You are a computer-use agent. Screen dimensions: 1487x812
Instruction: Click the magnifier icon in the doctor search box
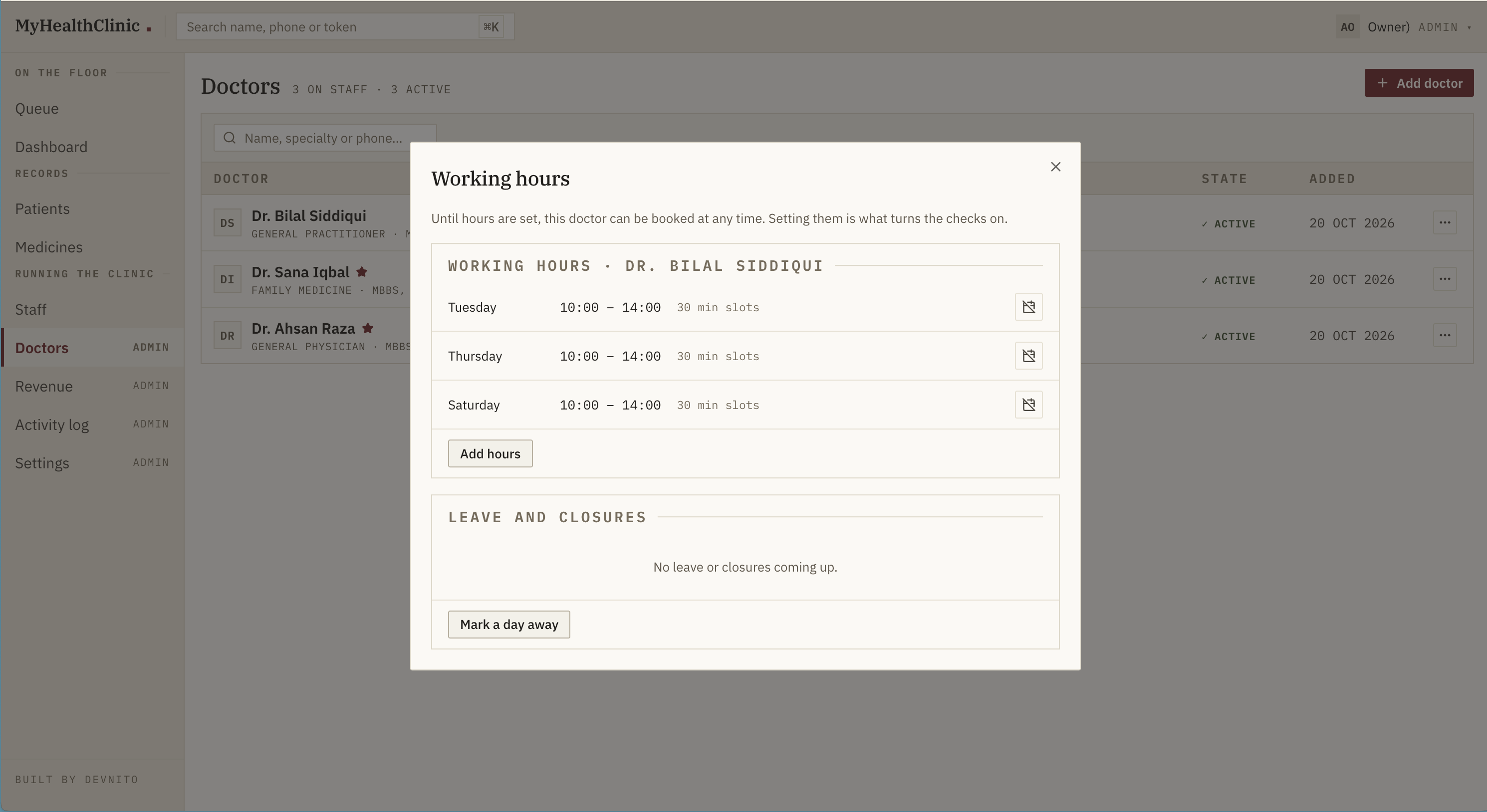point(230,138)
